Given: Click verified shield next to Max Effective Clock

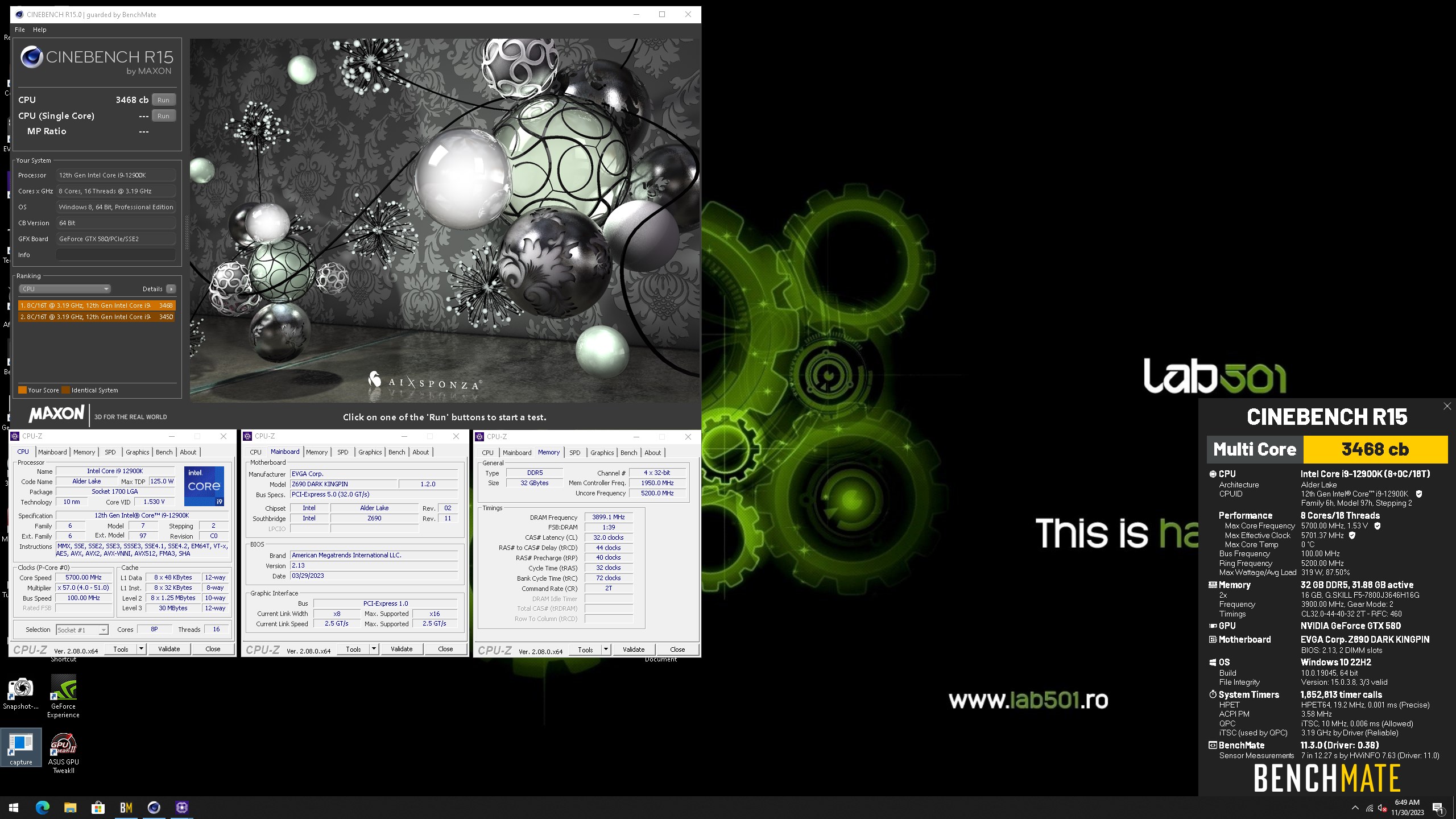Looking at the screenshot, I should point(1352,535).
